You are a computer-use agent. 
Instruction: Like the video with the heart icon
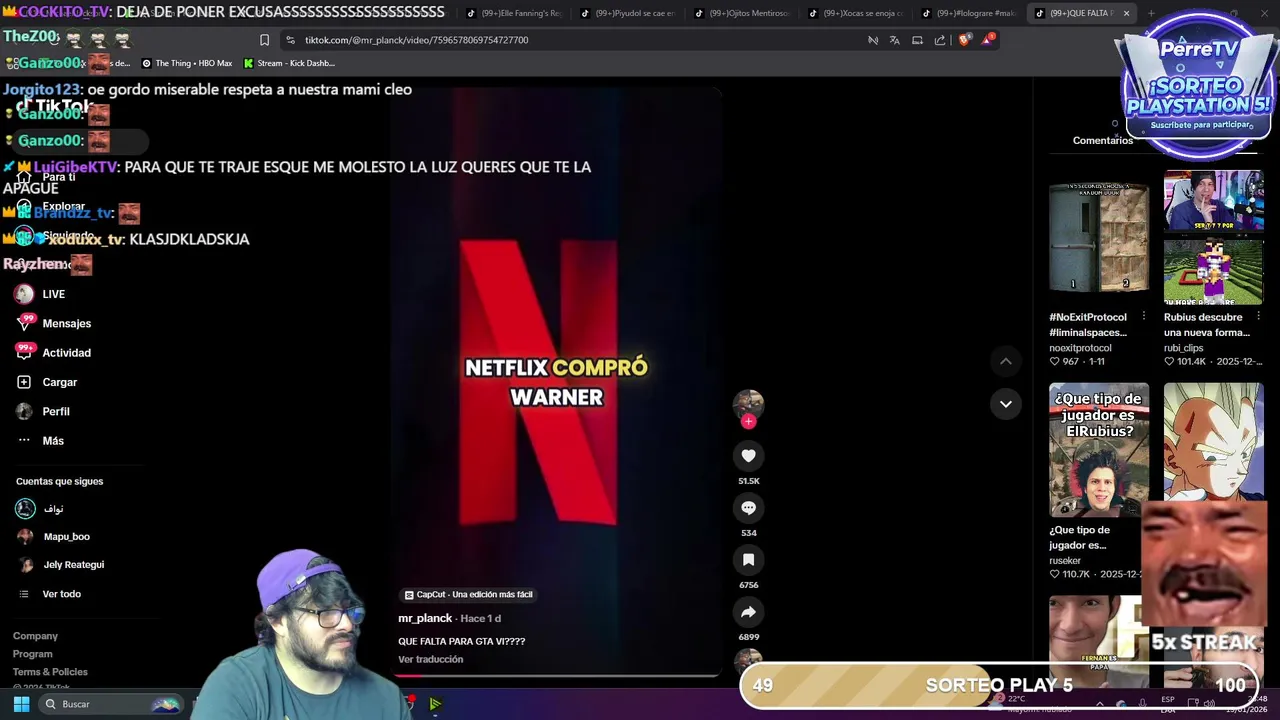point(748,456)
